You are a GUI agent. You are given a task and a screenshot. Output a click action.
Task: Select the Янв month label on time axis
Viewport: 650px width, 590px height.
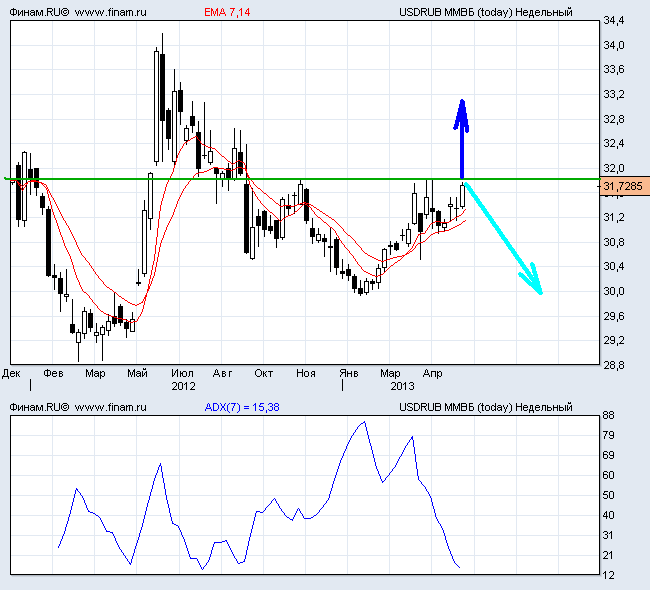click(x=348, y=373)
